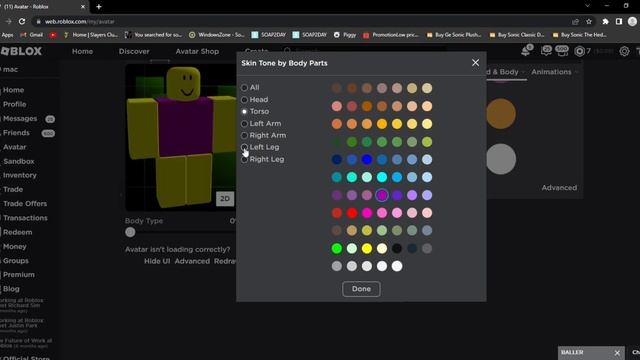Open Money in the sidebar
The image size is (640, 360).
15,247
